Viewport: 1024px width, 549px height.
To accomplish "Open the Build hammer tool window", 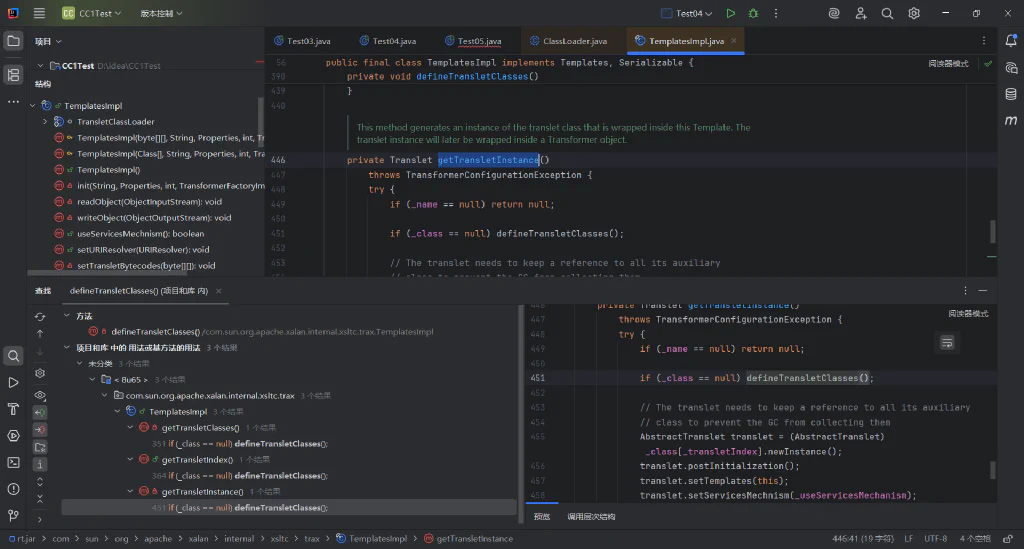I will click(13, 409).
